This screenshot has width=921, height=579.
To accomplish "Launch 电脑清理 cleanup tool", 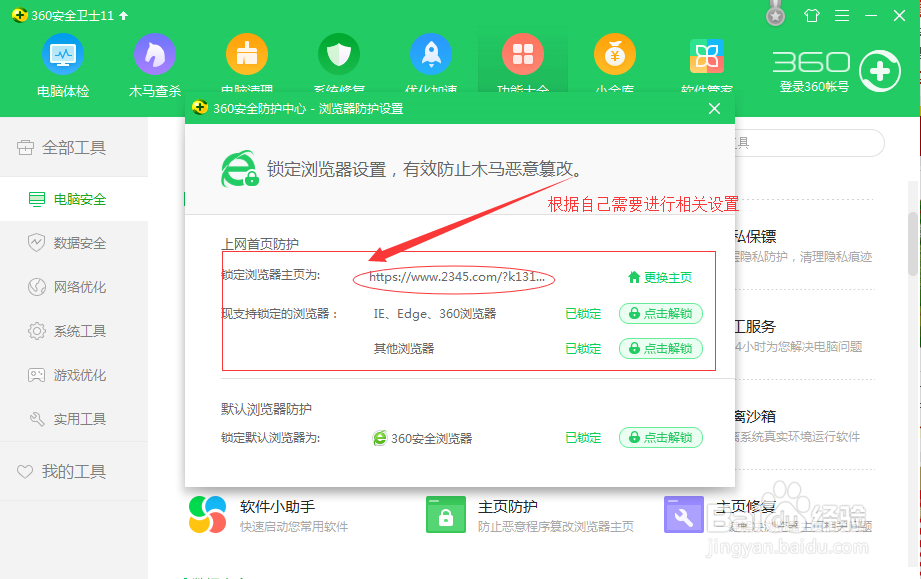I will 246,55.
